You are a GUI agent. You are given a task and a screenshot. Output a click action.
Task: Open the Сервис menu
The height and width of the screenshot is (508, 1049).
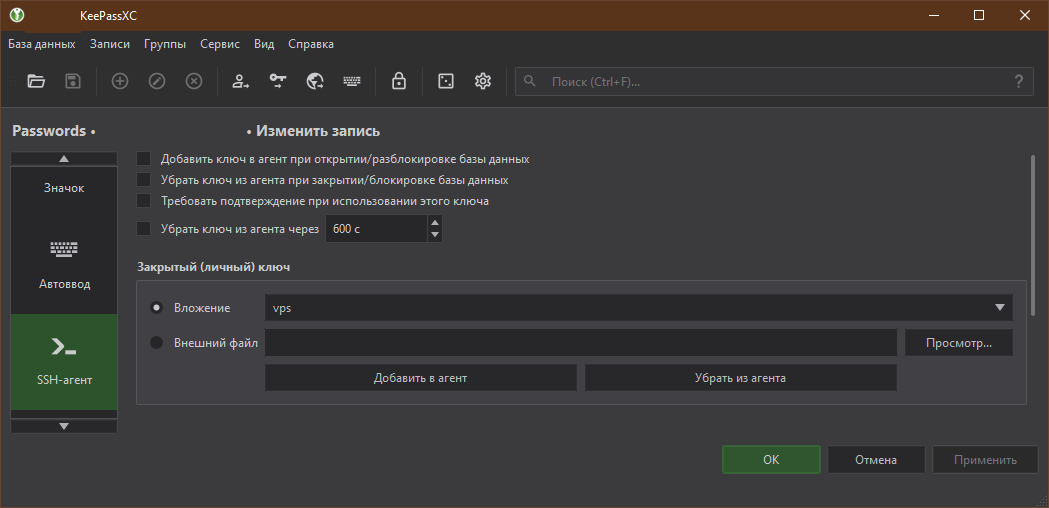[x=219, y=44]
